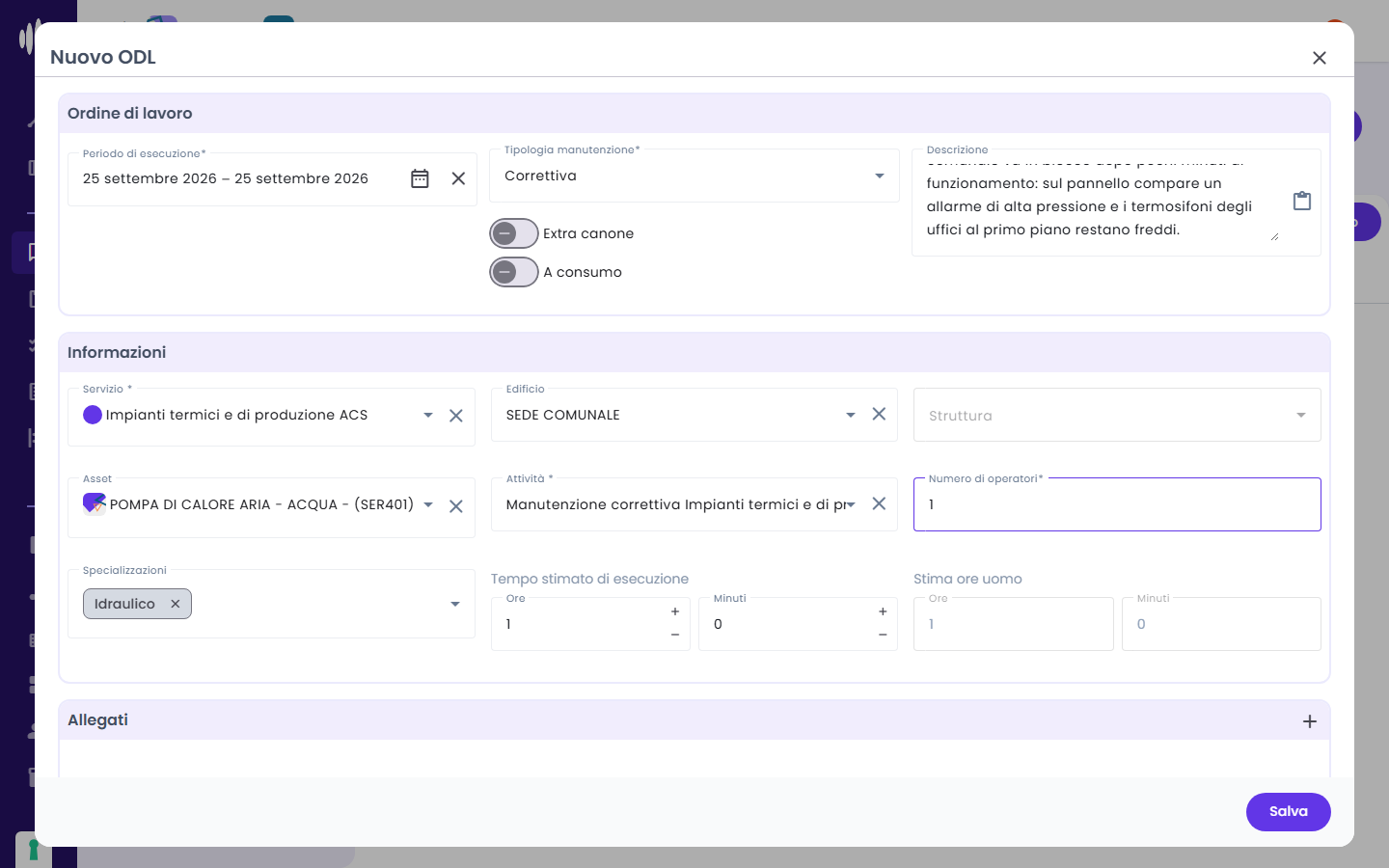1389x868 pixels.
Task: Clear the Servizio selection
Action: tap(456, 416)
